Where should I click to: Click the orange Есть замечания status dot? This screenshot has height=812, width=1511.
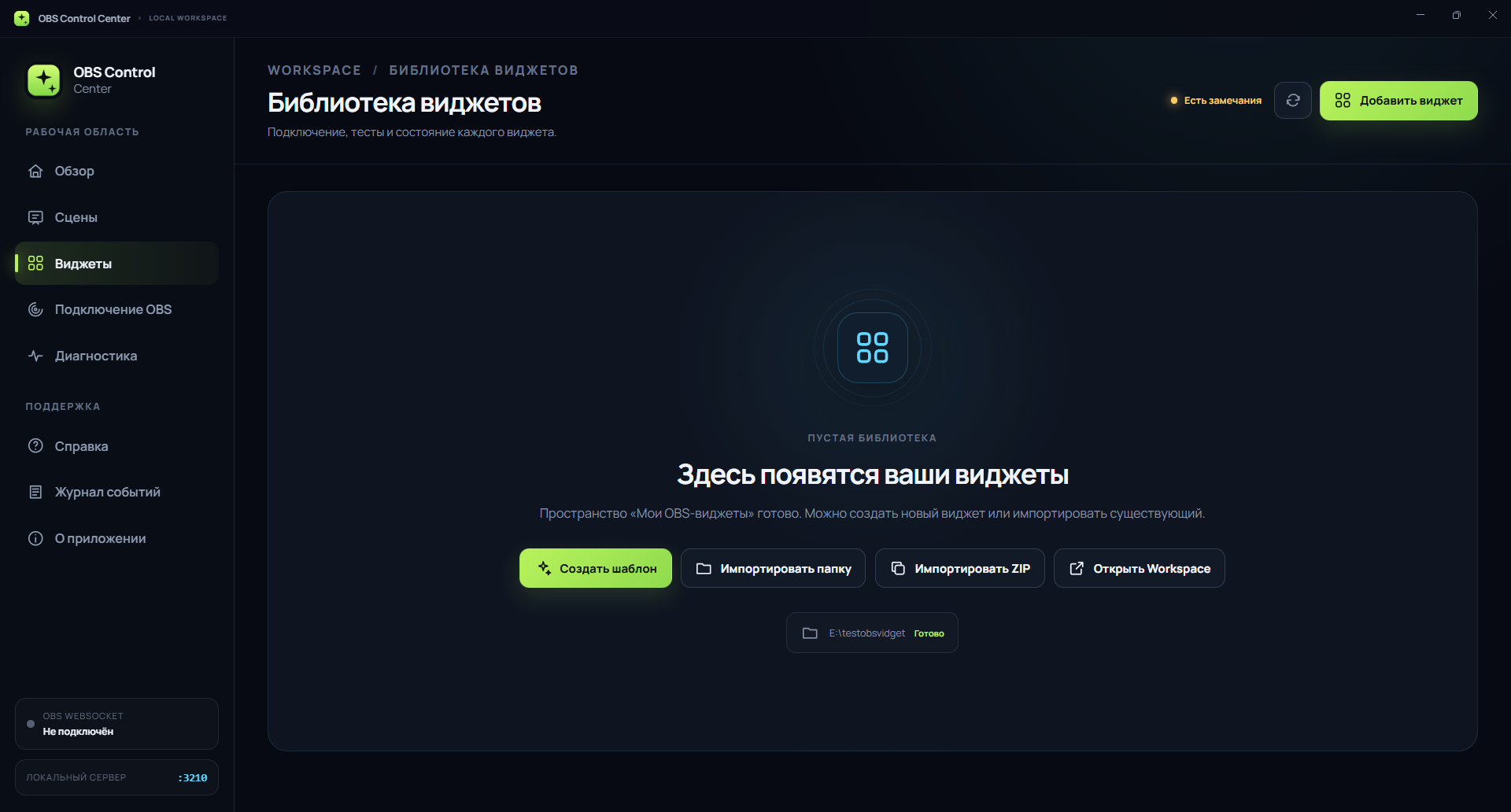[1174, 100]
